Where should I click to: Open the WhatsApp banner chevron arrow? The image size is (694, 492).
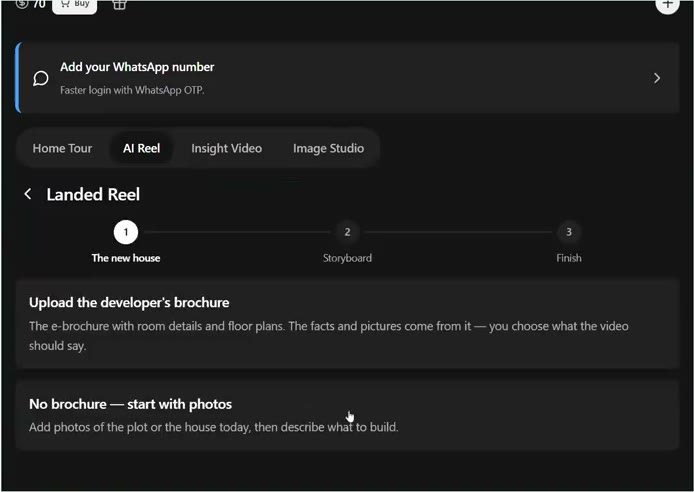(x=657, y=78)
